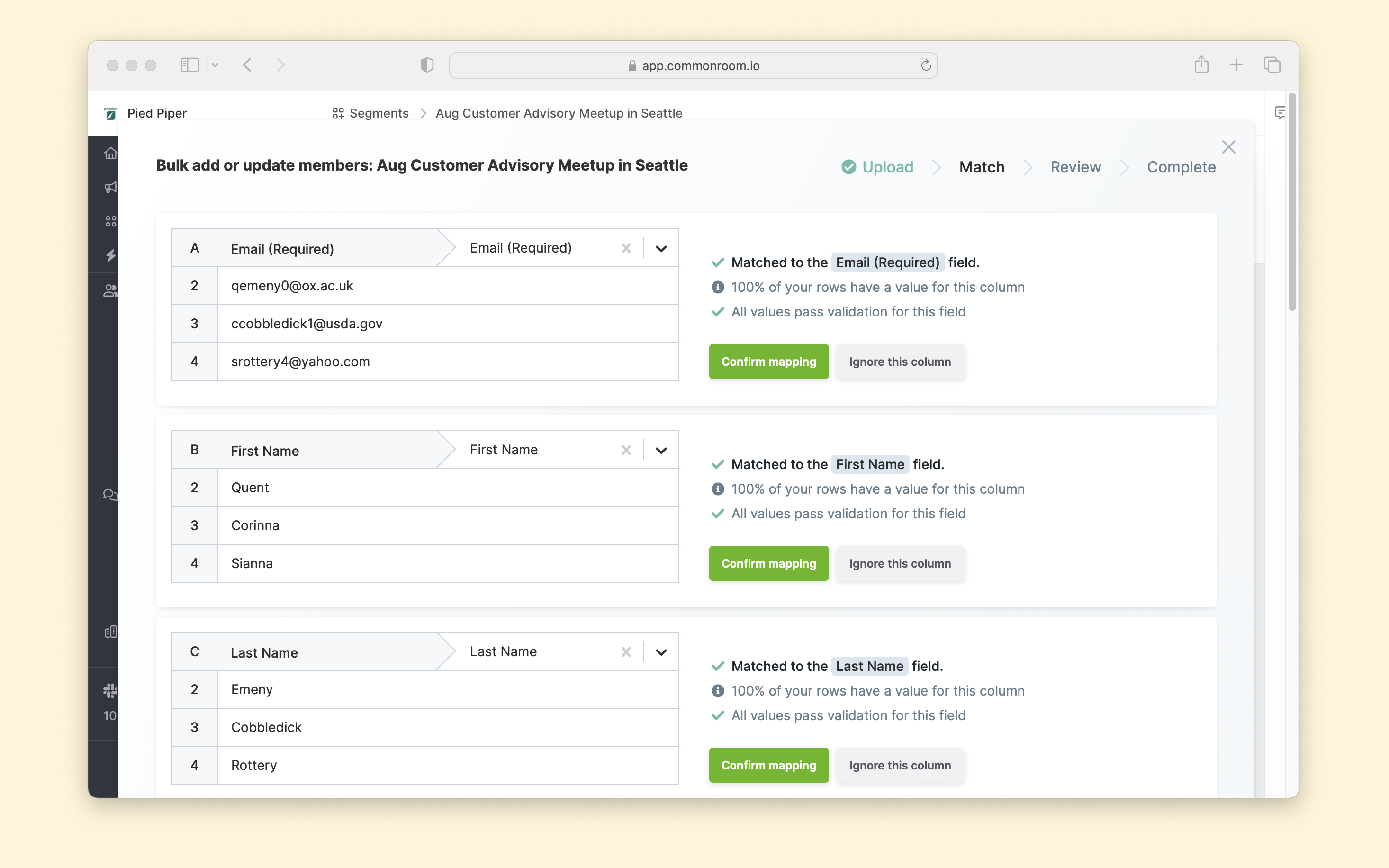Click the Slack icon in sidebar
The image size is (1389, 868).
coord(110,690)
